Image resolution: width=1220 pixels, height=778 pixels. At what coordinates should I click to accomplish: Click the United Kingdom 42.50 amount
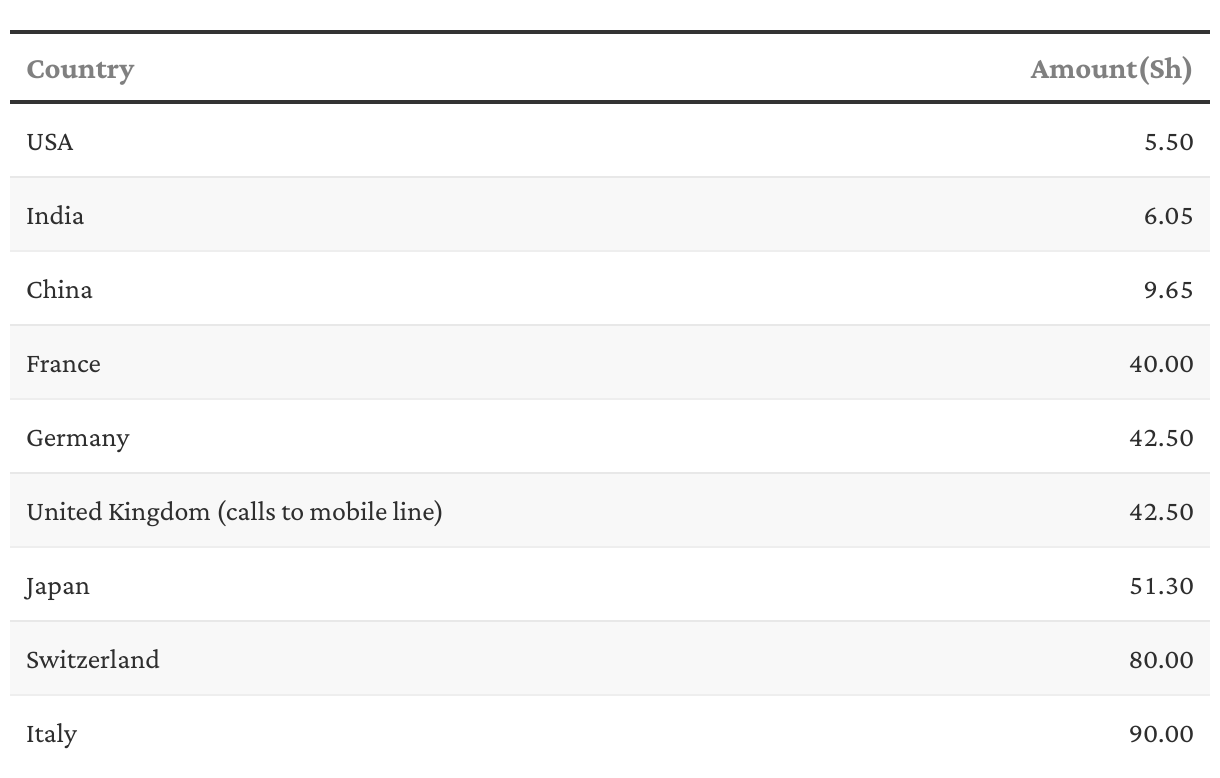tap(1161, 512)
